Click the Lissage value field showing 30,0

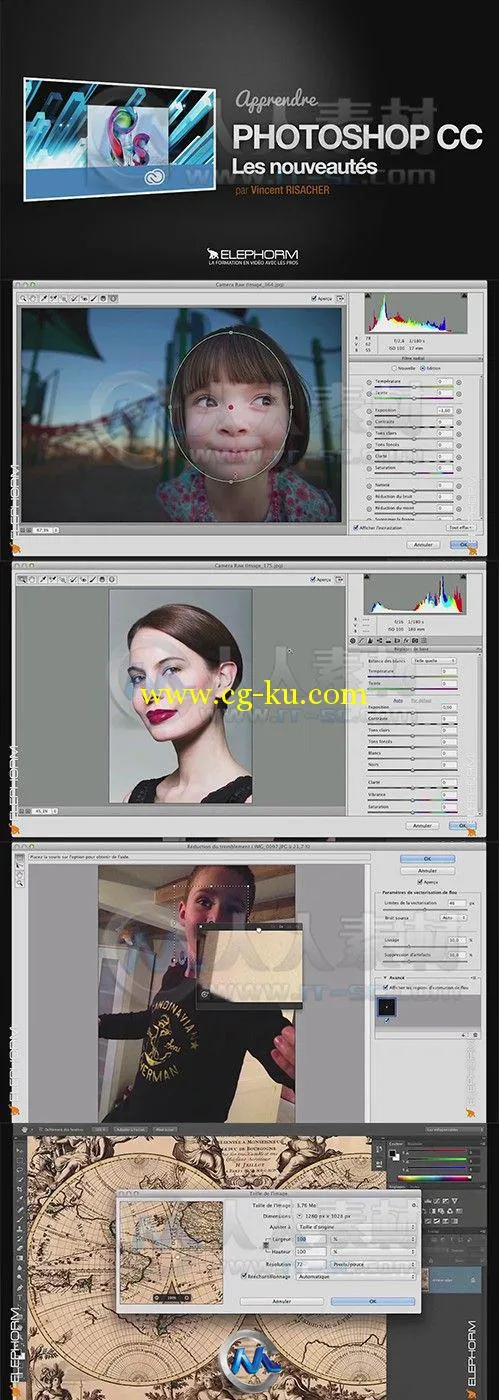click(456, 940)
